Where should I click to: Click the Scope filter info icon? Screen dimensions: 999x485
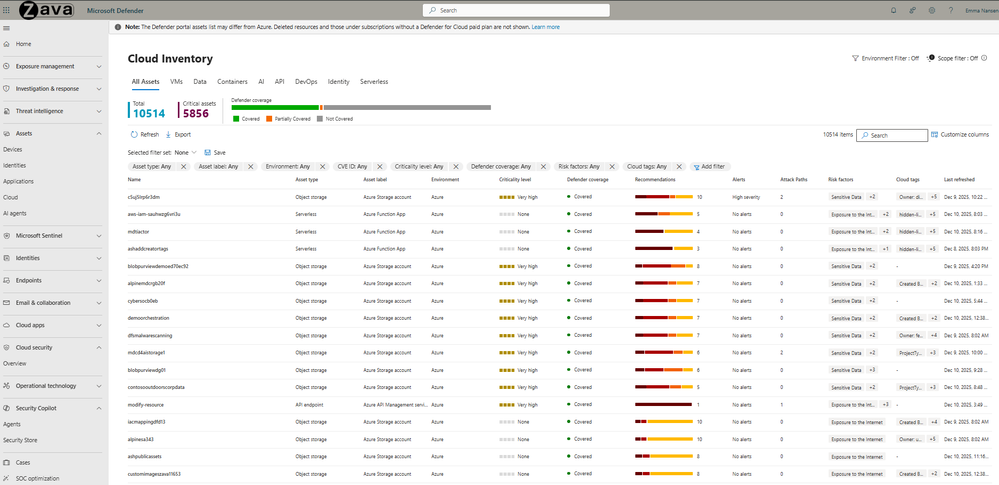point(984,58)
